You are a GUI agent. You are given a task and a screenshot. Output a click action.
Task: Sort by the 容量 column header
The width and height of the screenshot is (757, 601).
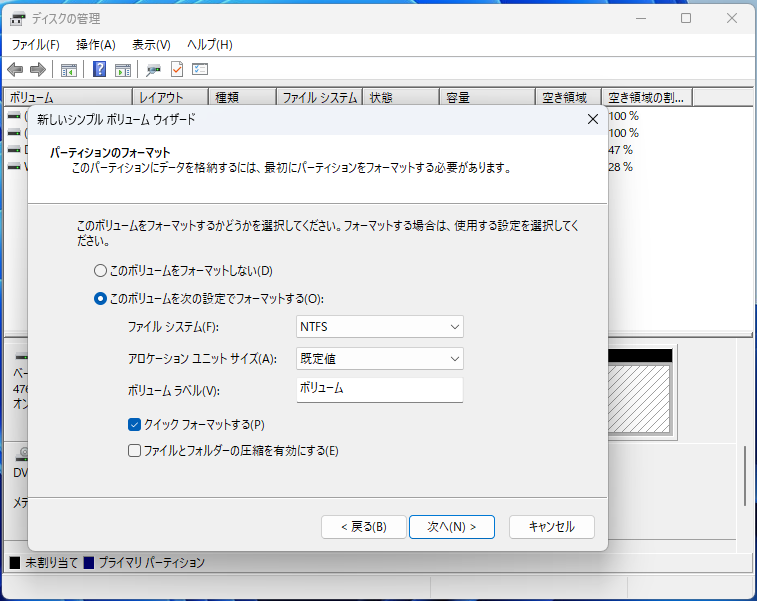click(x=488, y=98)
